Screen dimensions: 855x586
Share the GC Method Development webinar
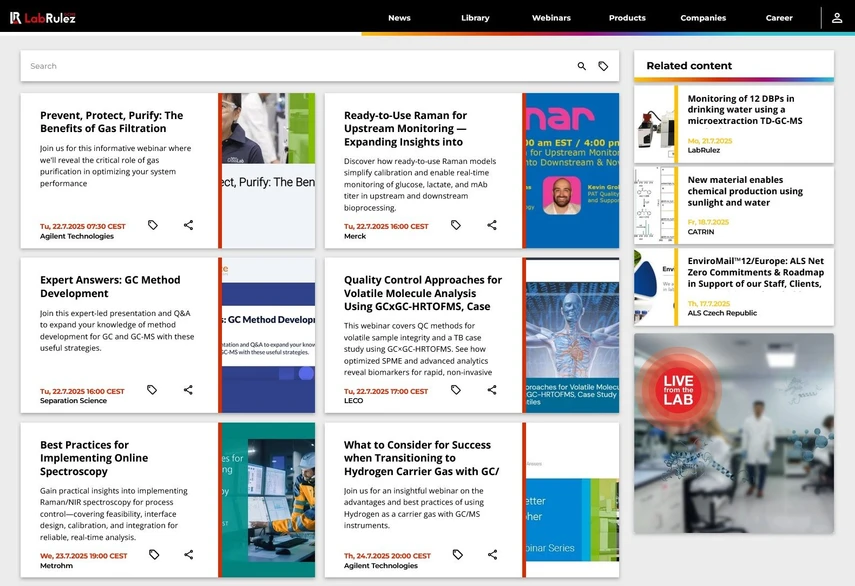(x=188, y=390)
